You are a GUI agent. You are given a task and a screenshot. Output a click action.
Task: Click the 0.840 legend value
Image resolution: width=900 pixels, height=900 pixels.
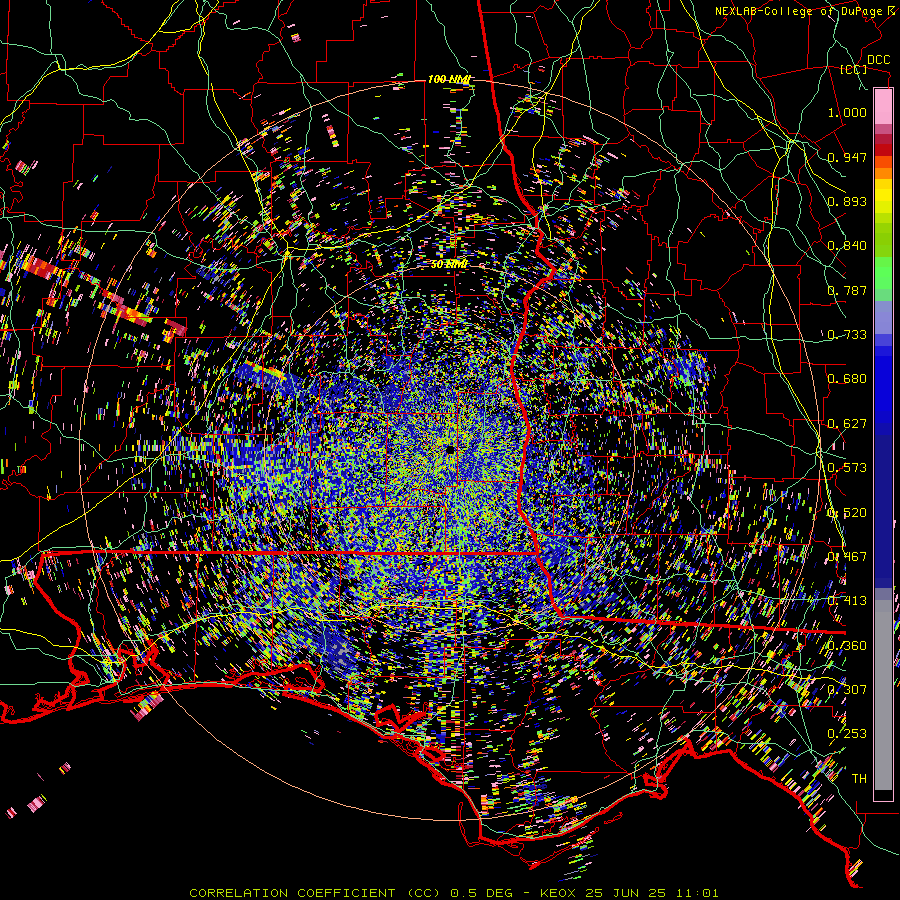click(x=847, y=246)
